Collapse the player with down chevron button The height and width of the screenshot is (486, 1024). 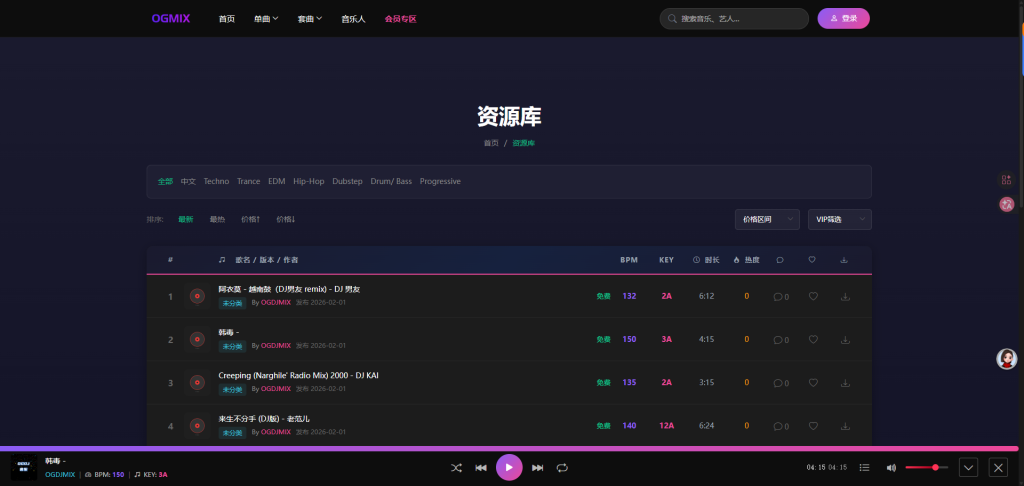pyautogui.click(x=968, y=467)
